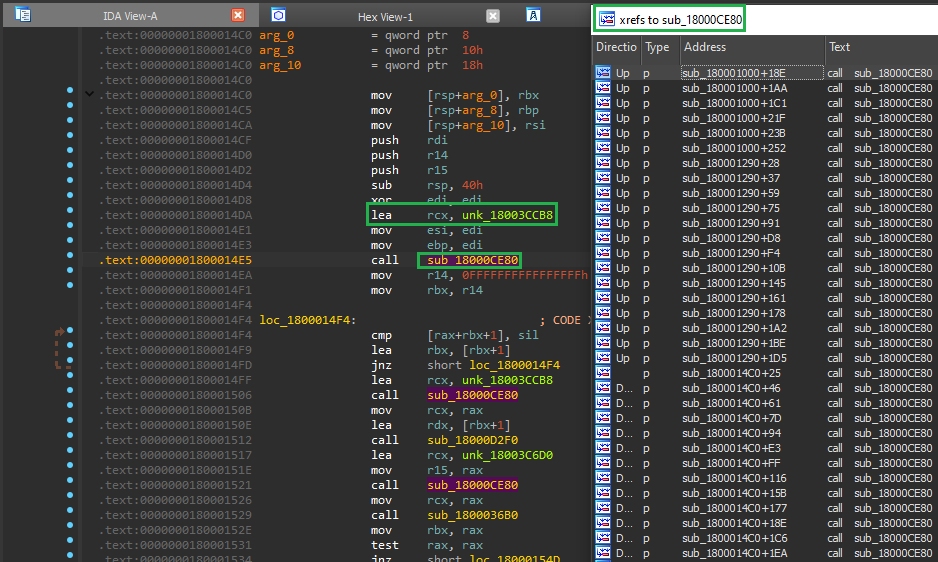Click xref icon for sub_180001290+1D5 row
Image resolution: width=938 pixels, height=562 pixels.
pos(603,358)
